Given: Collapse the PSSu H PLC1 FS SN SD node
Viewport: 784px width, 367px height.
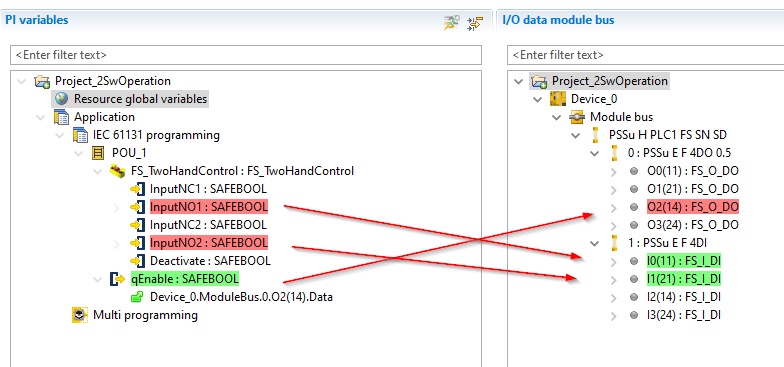Looking at the screenshot, I should coord(576,136).
